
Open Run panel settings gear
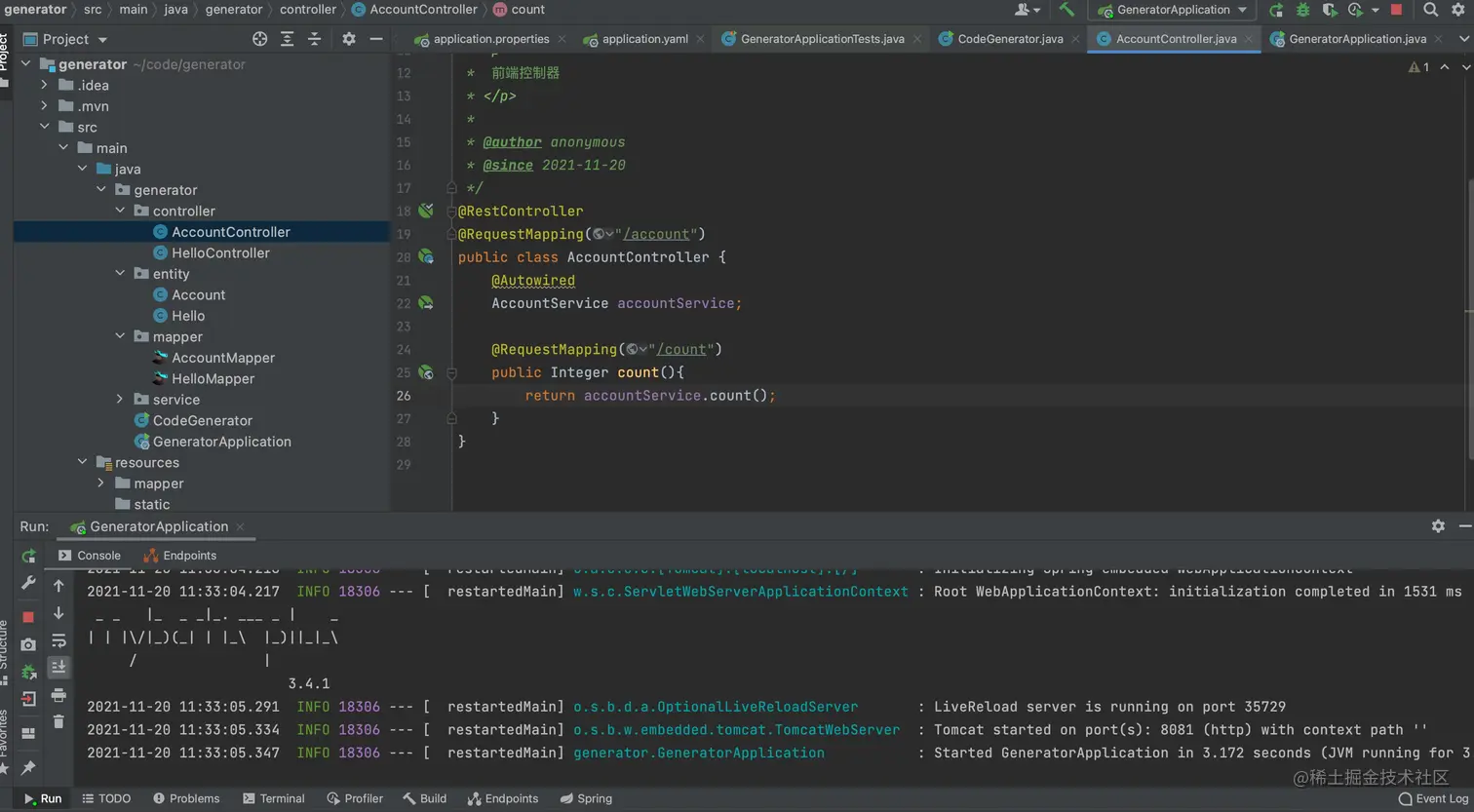point(1438,526)
